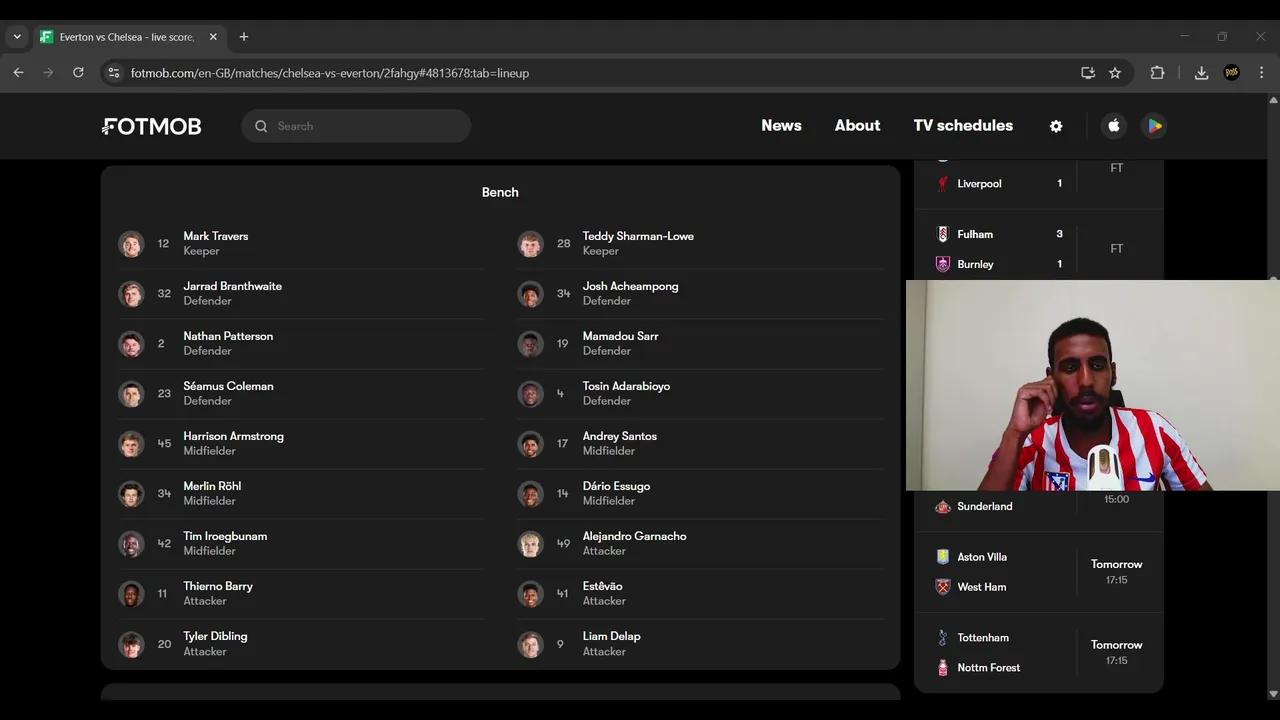Reload the page
Image resolution: width=1280 pixels, height=720 pixels.
(x=78, y=73)
